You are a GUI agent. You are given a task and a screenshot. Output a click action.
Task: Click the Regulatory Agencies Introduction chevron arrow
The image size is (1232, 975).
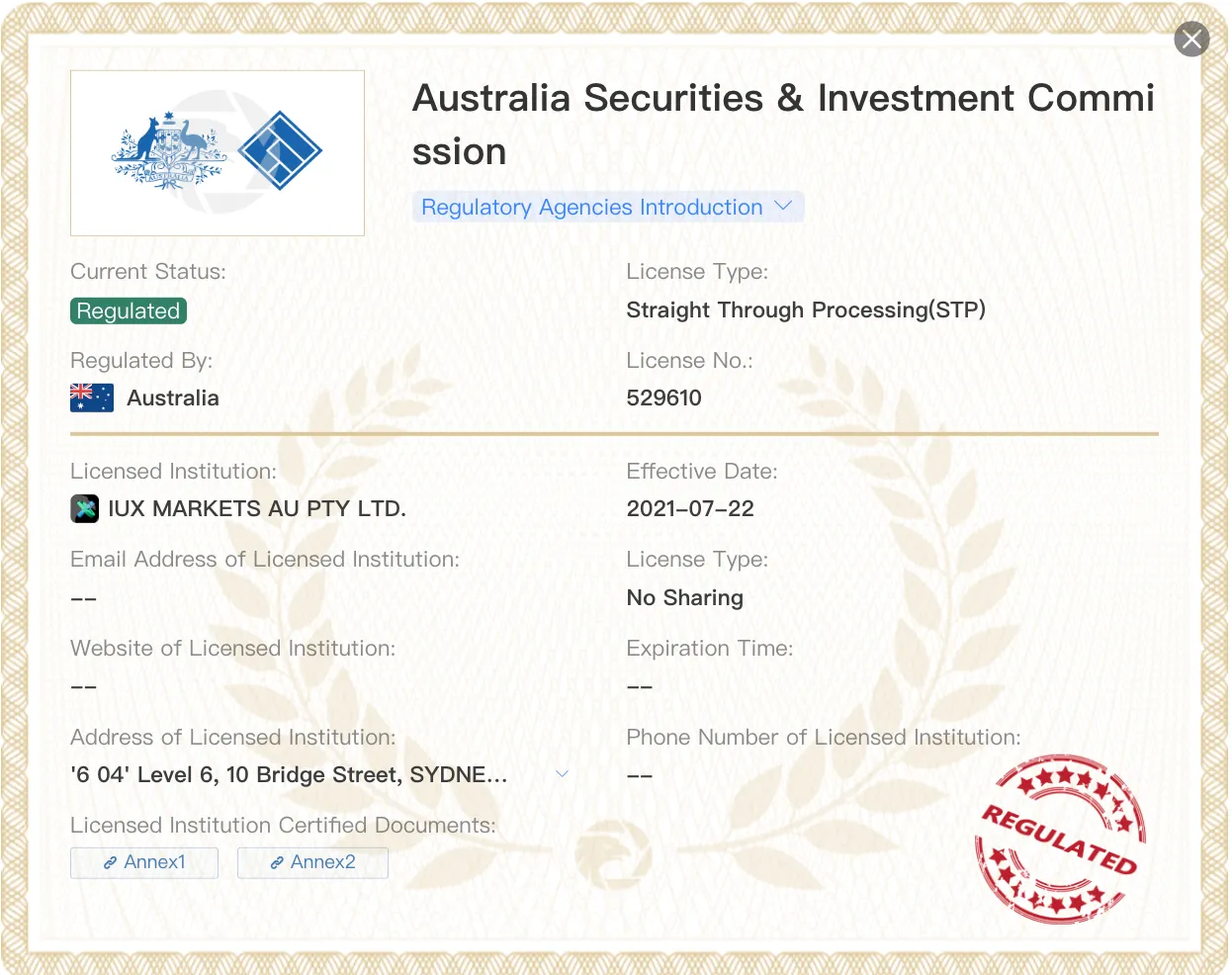coord(783,206)
